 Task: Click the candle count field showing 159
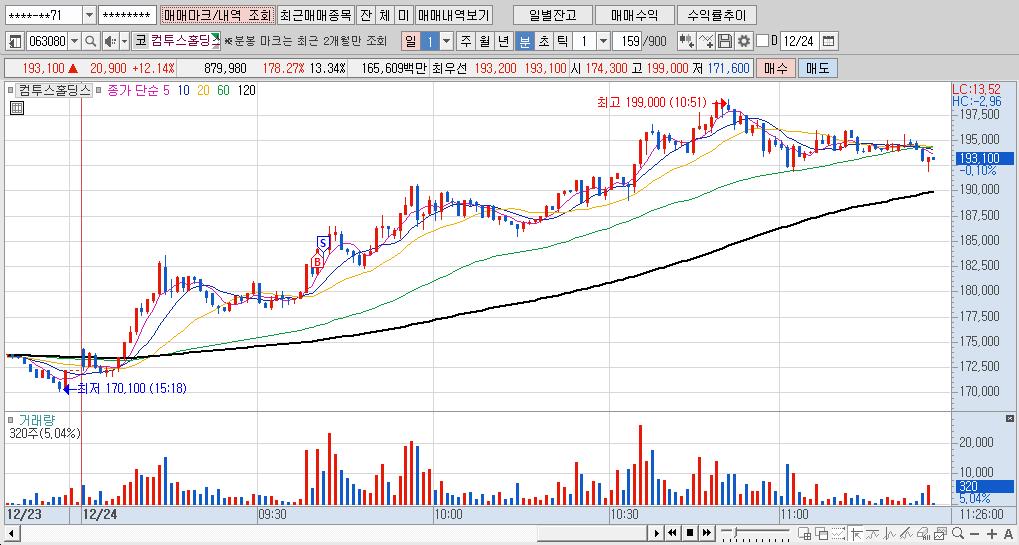pyautogui.click(x=627, y=42)
